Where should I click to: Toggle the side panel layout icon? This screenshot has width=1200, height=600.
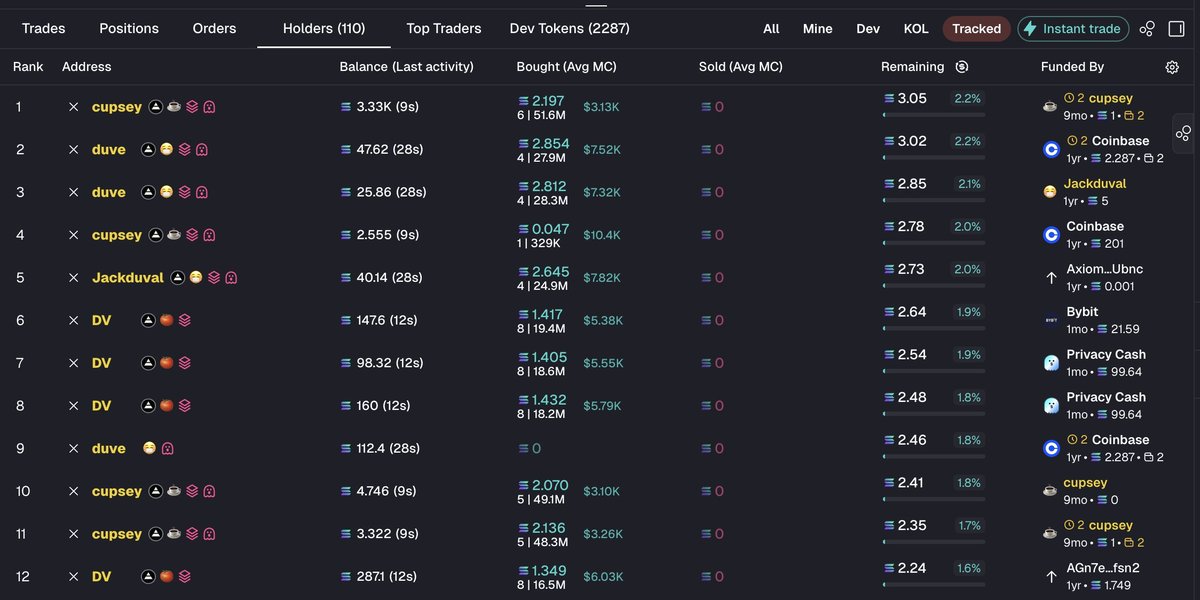point(1176,29)
